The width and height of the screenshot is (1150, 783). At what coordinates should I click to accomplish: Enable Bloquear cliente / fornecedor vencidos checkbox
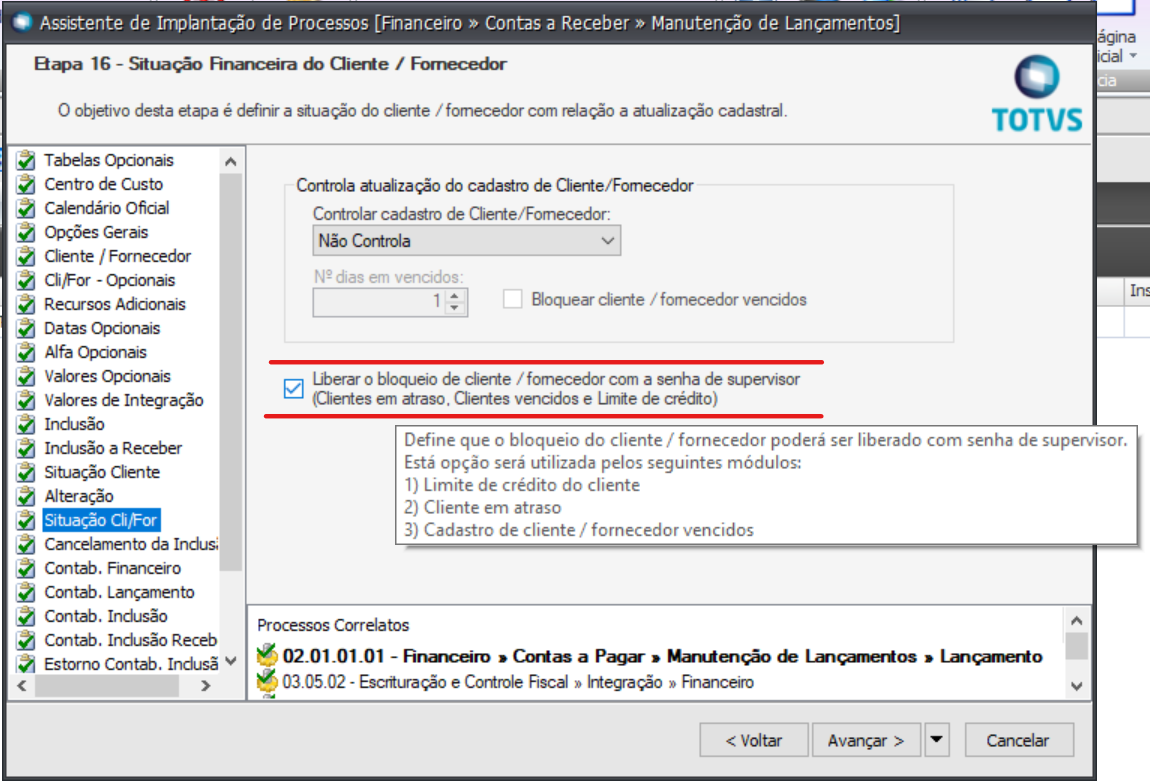tap(513, 299)
